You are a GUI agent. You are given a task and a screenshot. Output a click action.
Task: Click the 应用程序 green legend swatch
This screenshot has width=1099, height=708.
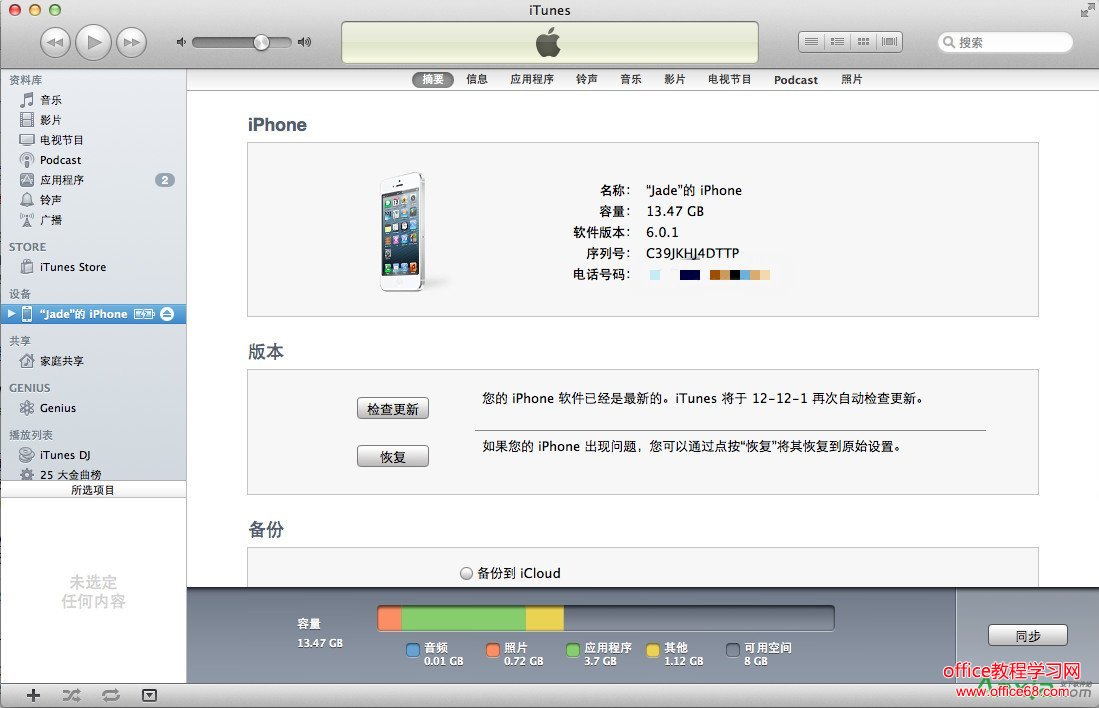[573, 650]
